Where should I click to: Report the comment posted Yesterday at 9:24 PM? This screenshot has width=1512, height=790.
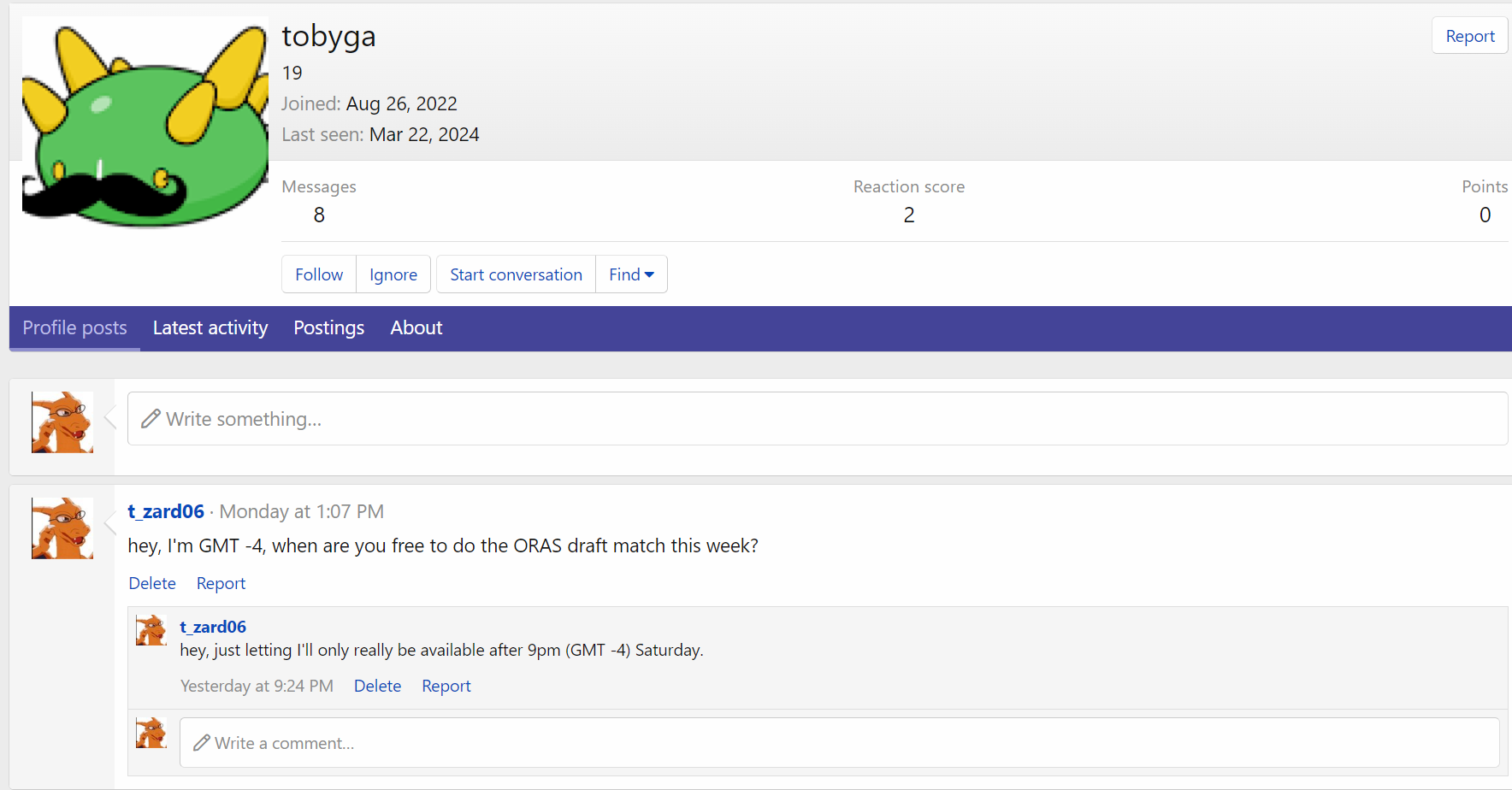click(446, 686)
